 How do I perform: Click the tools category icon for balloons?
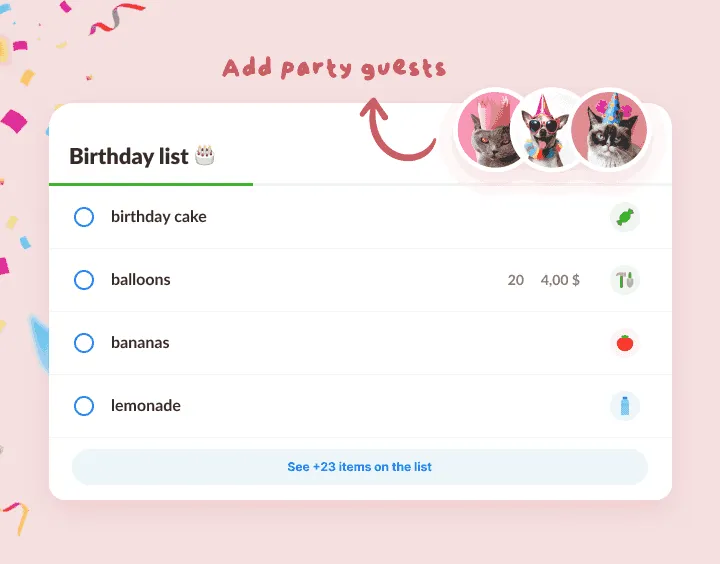[624, 280]
